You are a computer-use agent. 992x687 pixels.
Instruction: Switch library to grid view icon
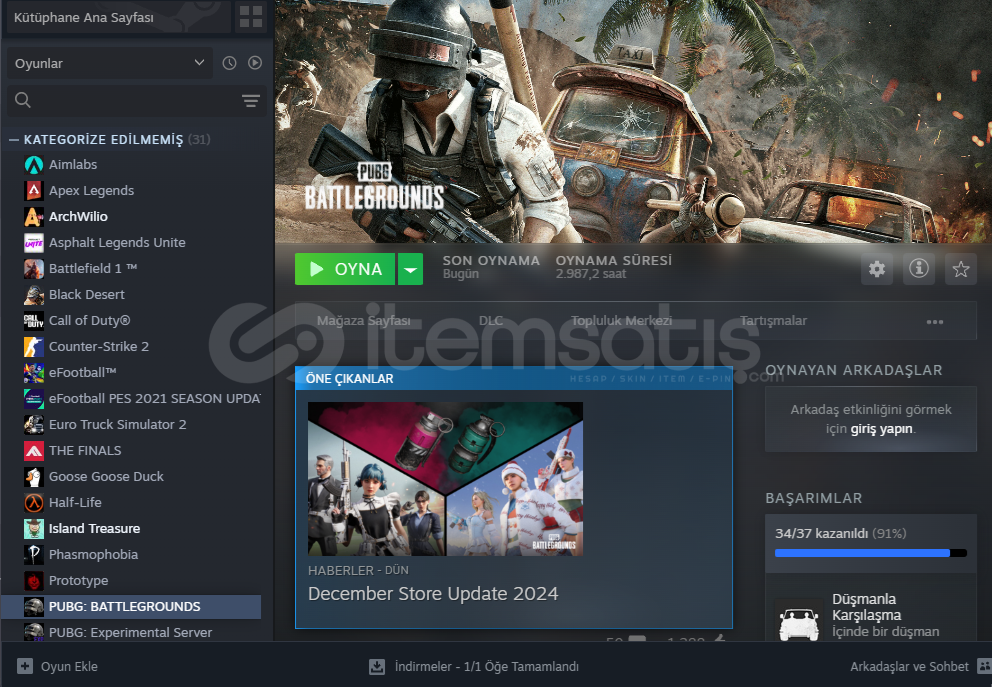251,17
